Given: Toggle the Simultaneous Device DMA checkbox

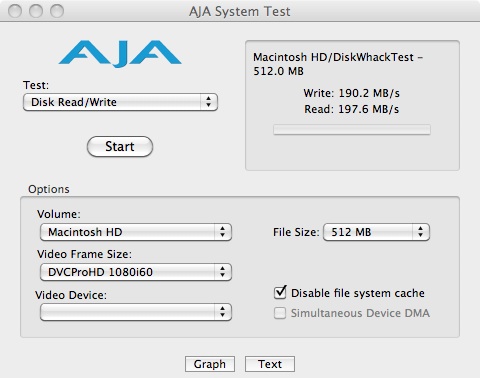Looking at the screenshot, I should click(x=280, y=313).
